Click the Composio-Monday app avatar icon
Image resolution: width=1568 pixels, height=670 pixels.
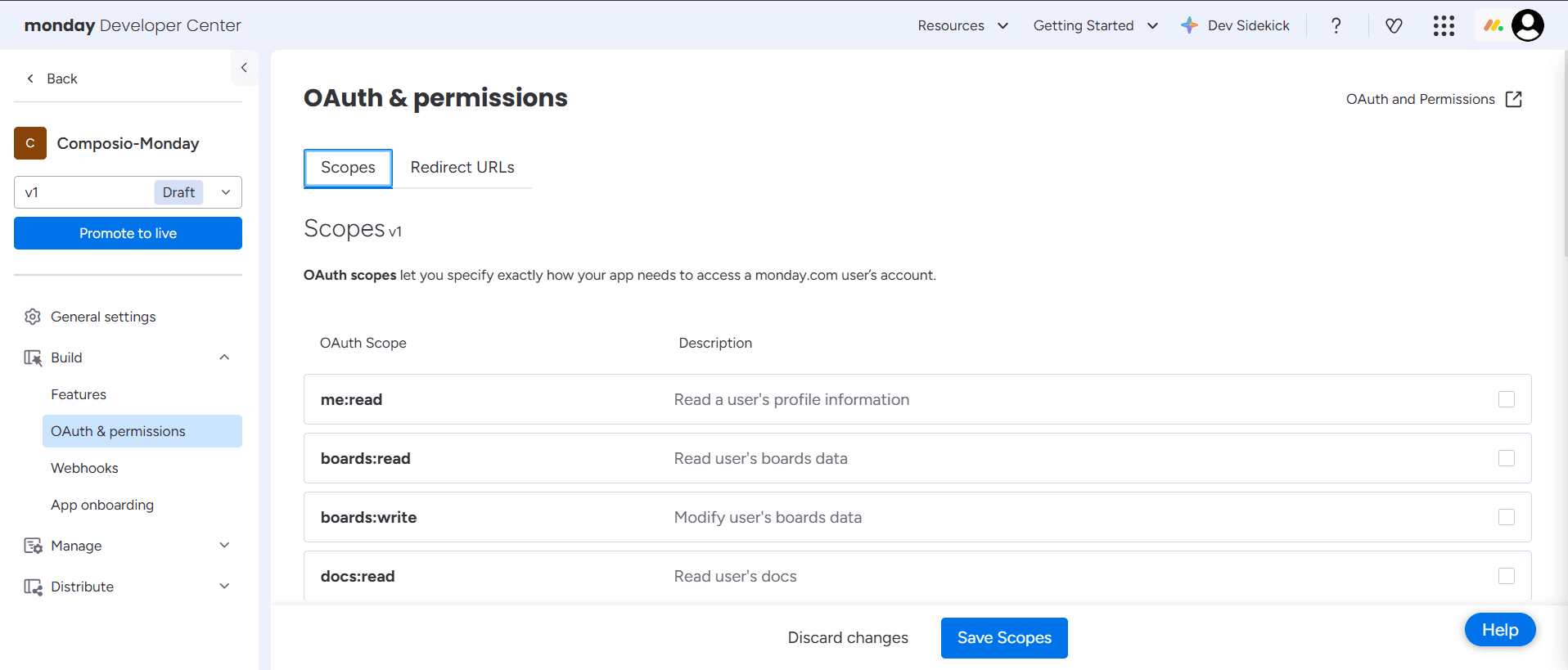[x=30, y=143]
